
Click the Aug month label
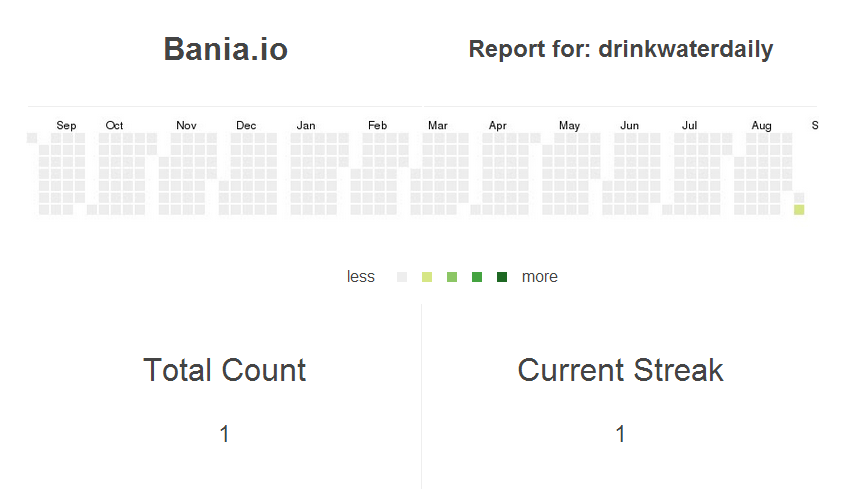pos(761,126)
